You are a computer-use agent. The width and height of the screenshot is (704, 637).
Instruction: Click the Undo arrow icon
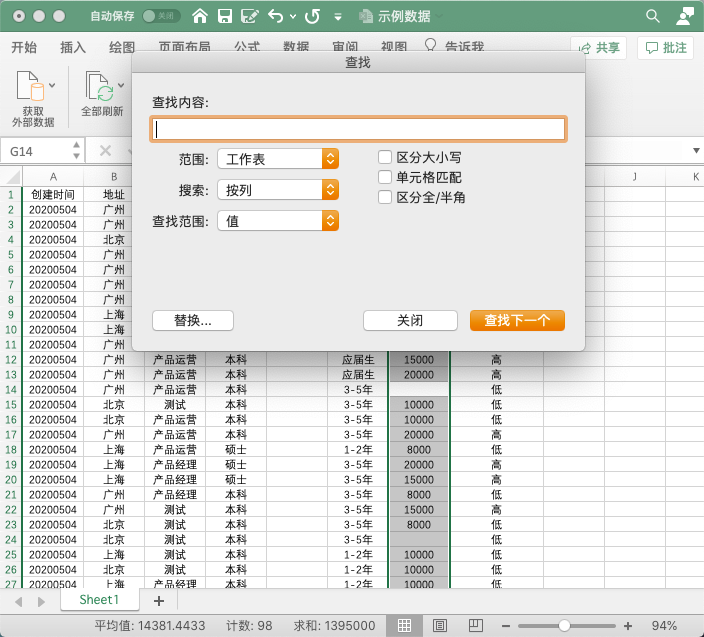275,16
